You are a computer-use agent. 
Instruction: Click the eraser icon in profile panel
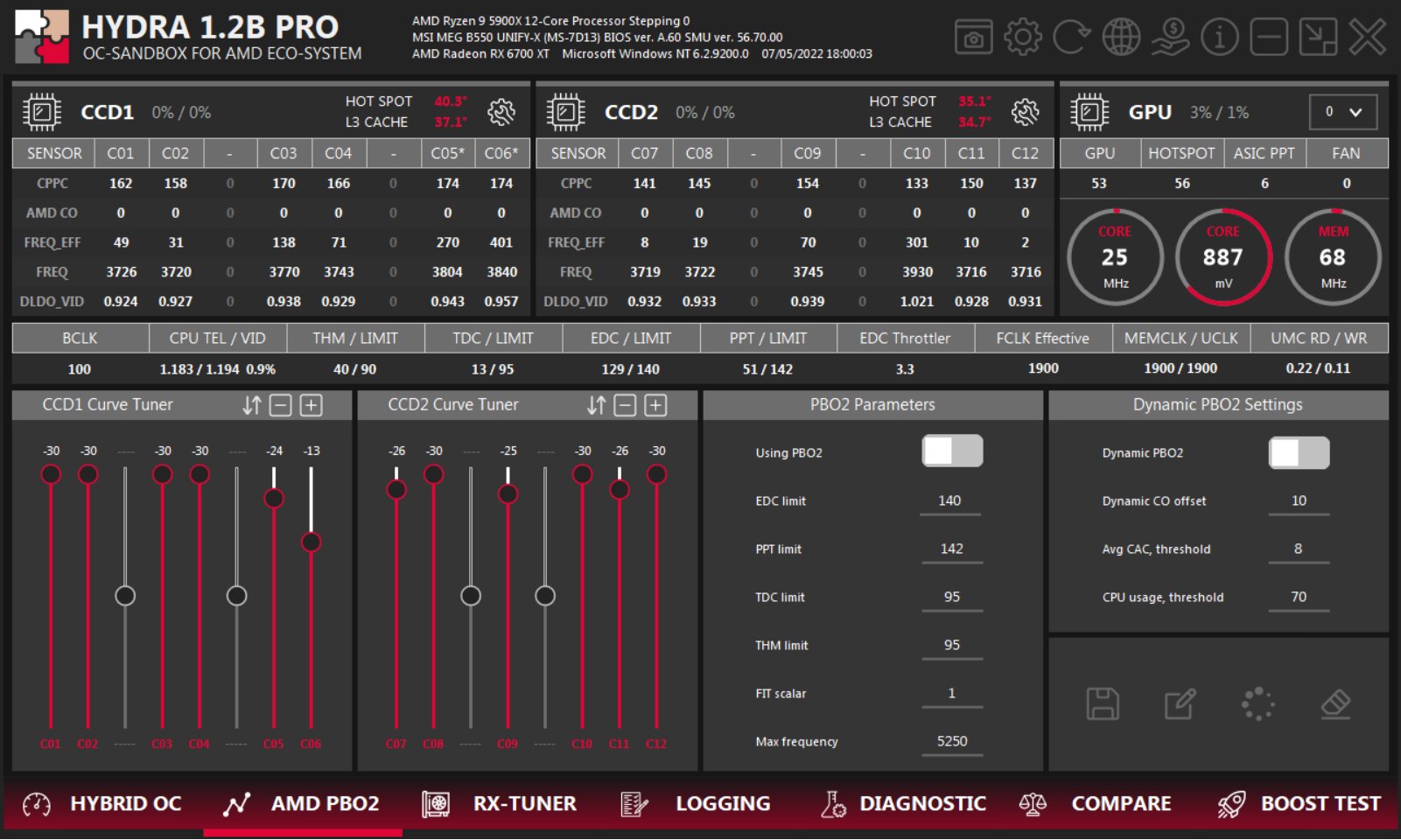coord(1335,703)
